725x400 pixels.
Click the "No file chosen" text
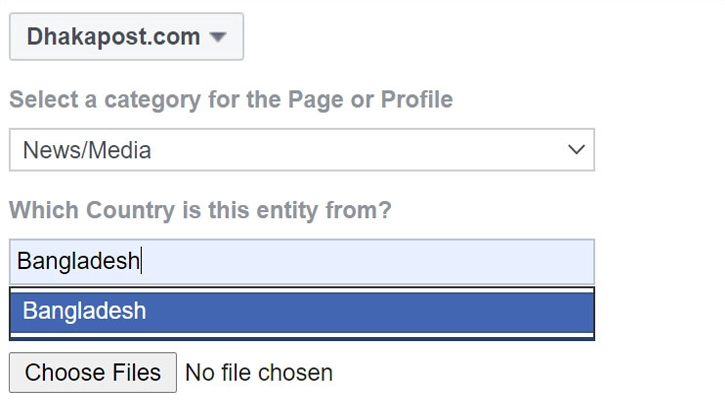[259, 373]
